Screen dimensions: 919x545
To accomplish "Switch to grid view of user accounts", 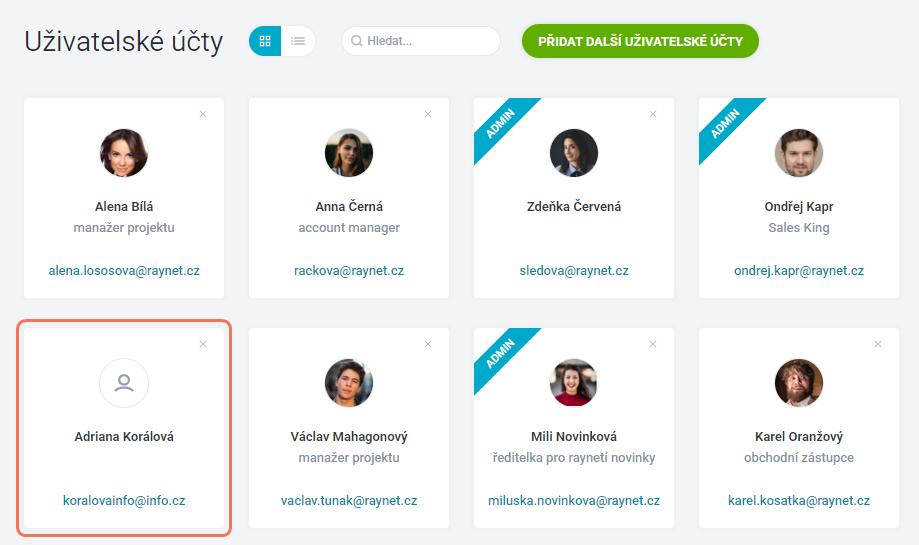I will coord(265,41).
